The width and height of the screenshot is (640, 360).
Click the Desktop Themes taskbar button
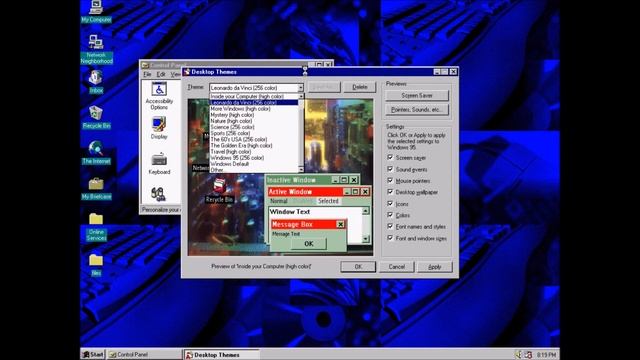[222, 354]
